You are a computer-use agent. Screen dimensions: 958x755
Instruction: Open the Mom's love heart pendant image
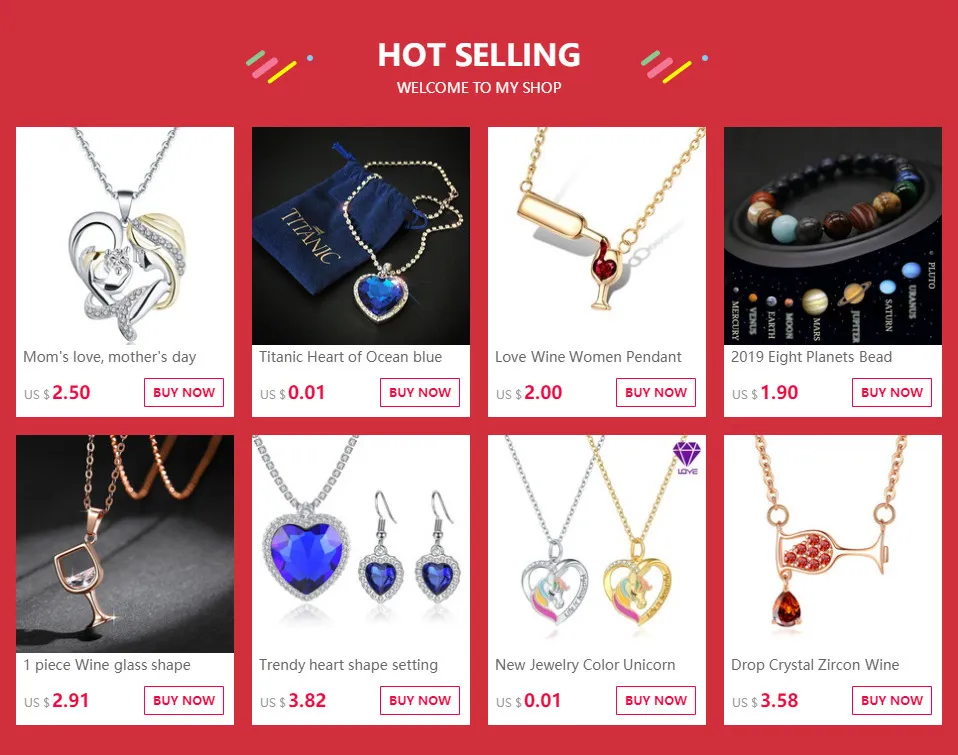click(125, 236)
